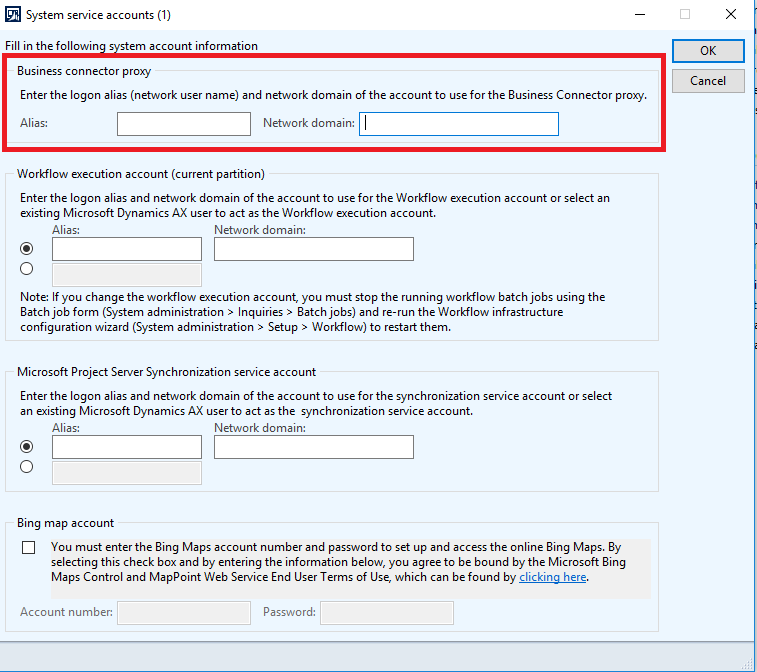Confirm settings with the OK button

click(708, 51)
